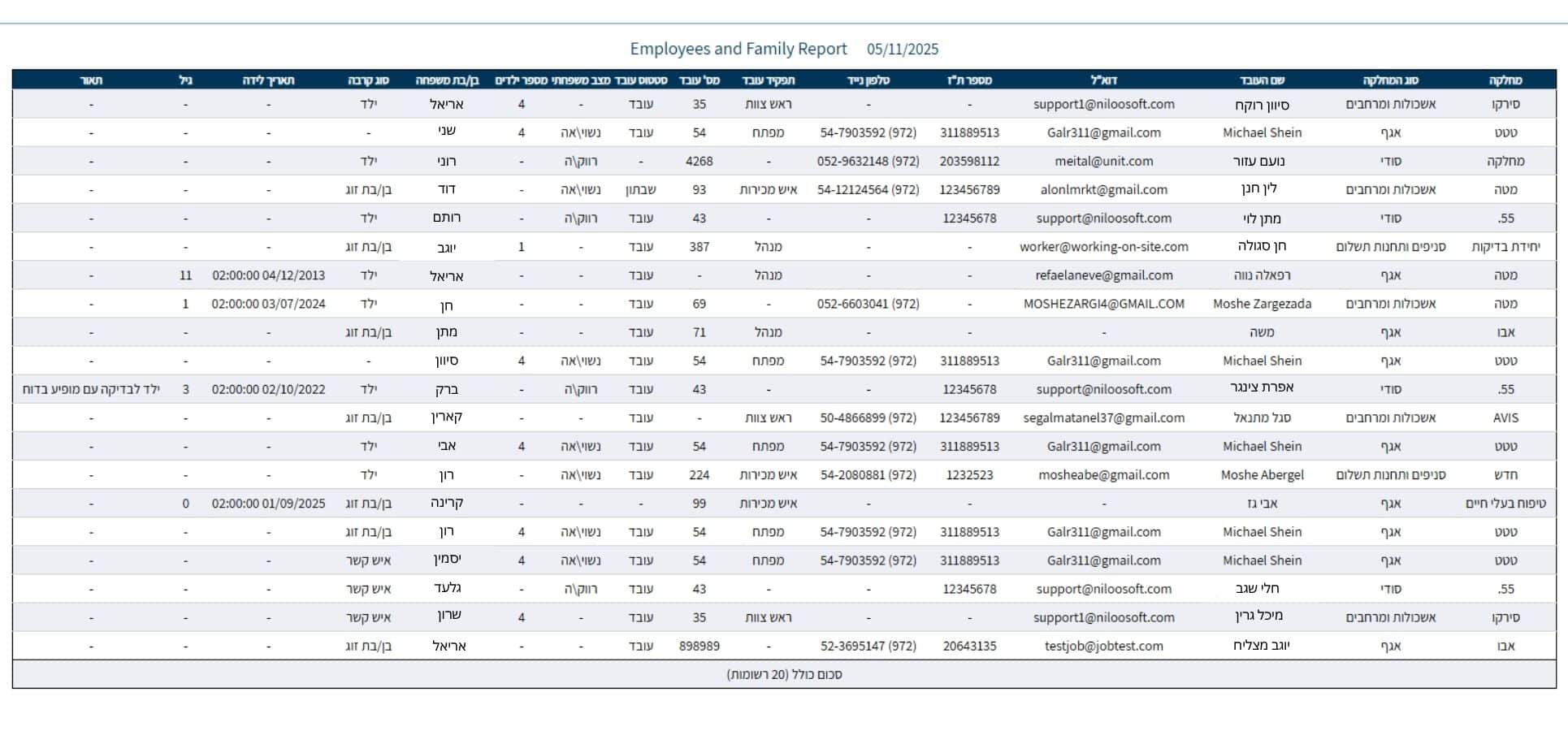Screen dimensions: 1568x731
Task: Click the report date 05/11/2025
Action: coord(902,50)
